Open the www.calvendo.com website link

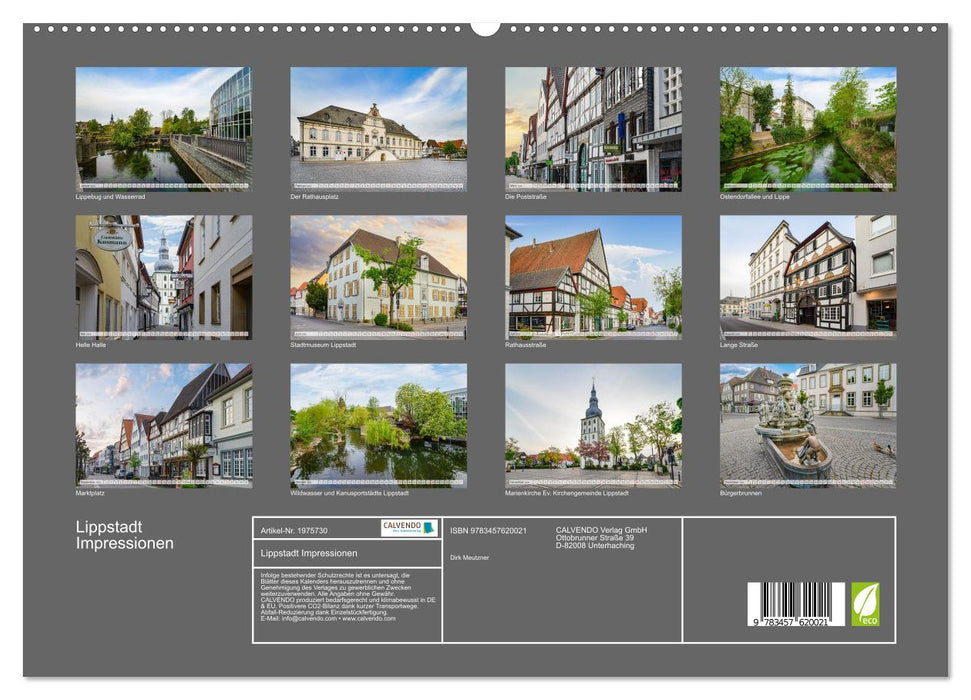click(368, 617)
